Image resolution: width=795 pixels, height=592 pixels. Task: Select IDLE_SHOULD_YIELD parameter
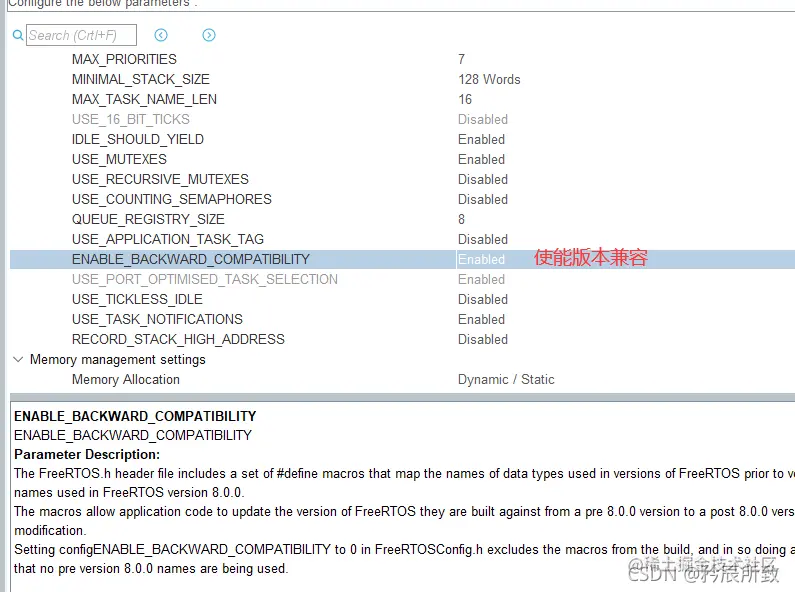[x=137, y=139]
